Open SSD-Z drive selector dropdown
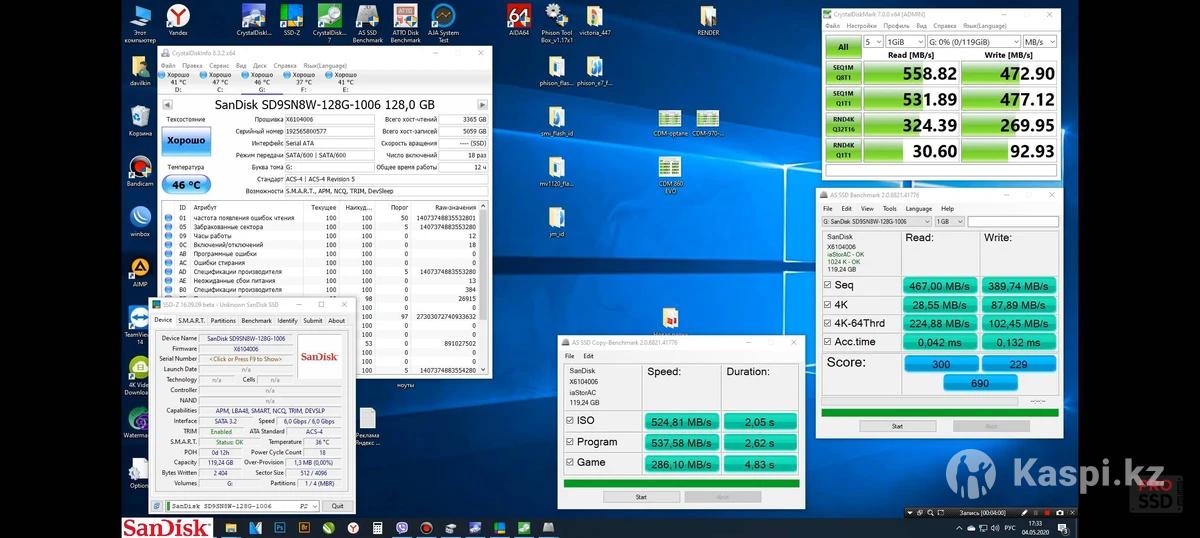 click(x=313, y=506)
